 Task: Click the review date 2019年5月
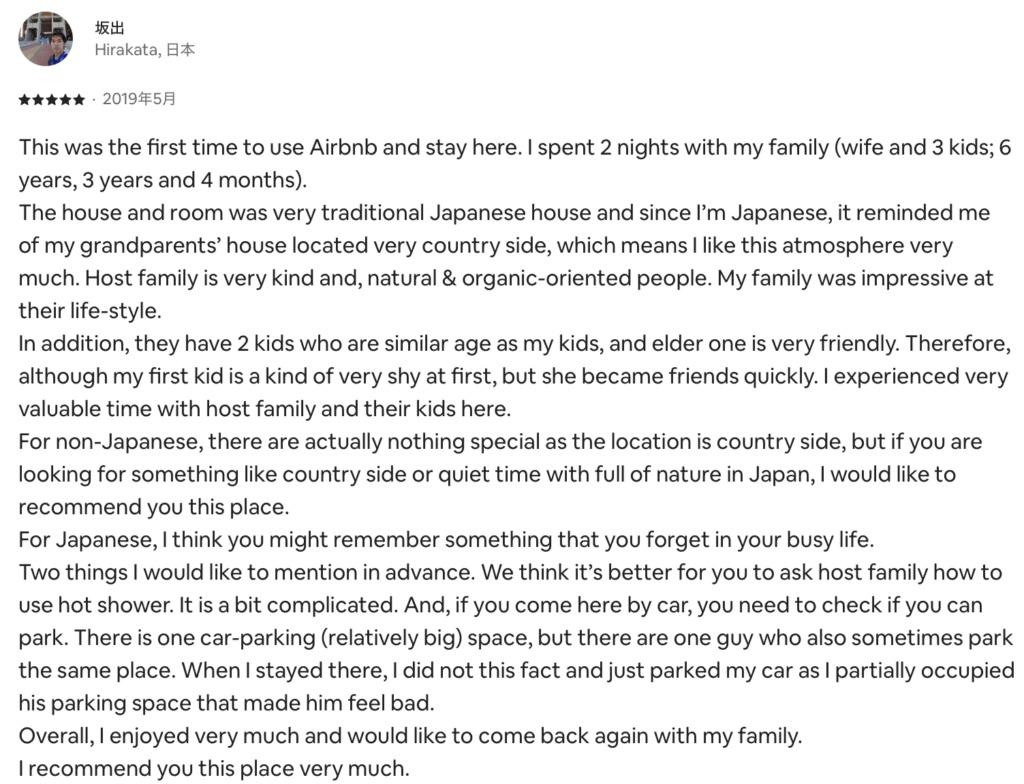139,99
